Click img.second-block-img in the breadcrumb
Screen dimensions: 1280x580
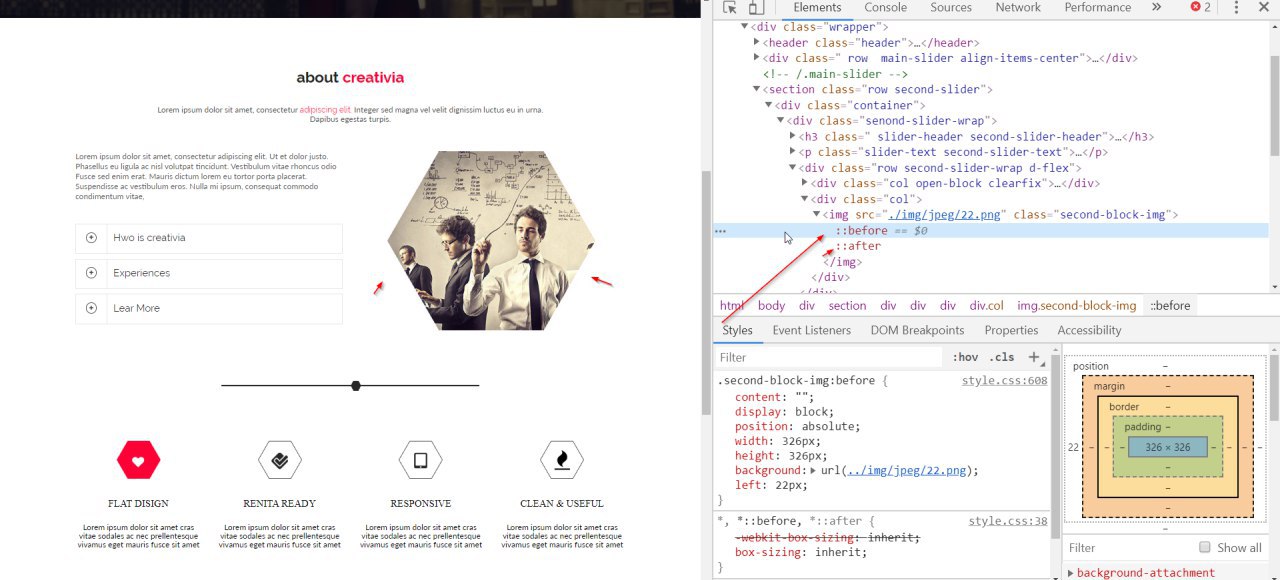1077,305
